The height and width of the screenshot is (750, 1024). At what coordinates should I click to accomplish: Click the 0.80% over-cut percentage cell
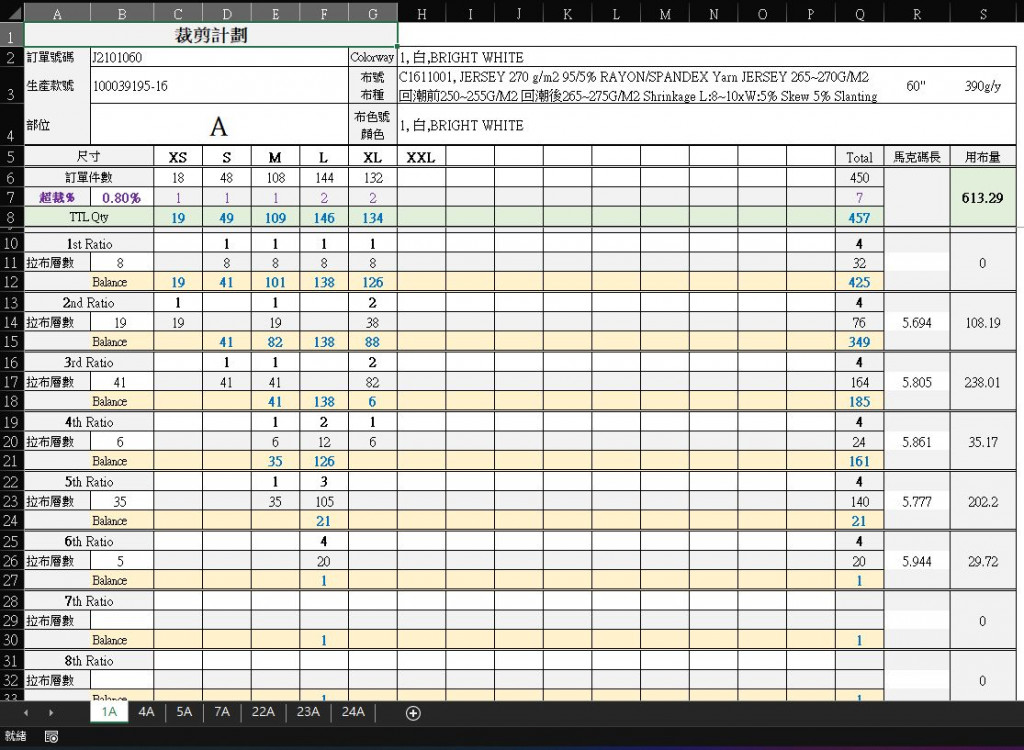(x=121, y=197)
